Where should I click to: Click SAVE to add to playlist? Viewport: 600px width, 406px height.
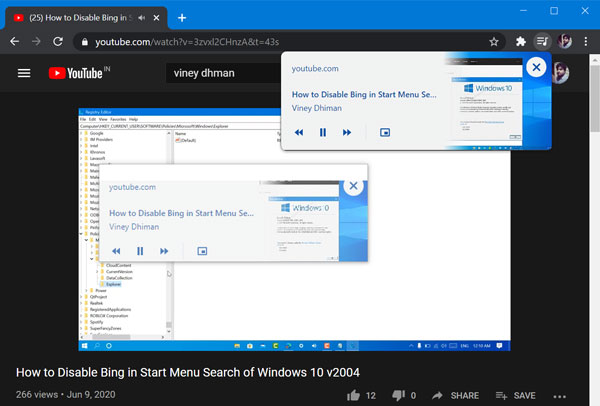pos(515,395)
